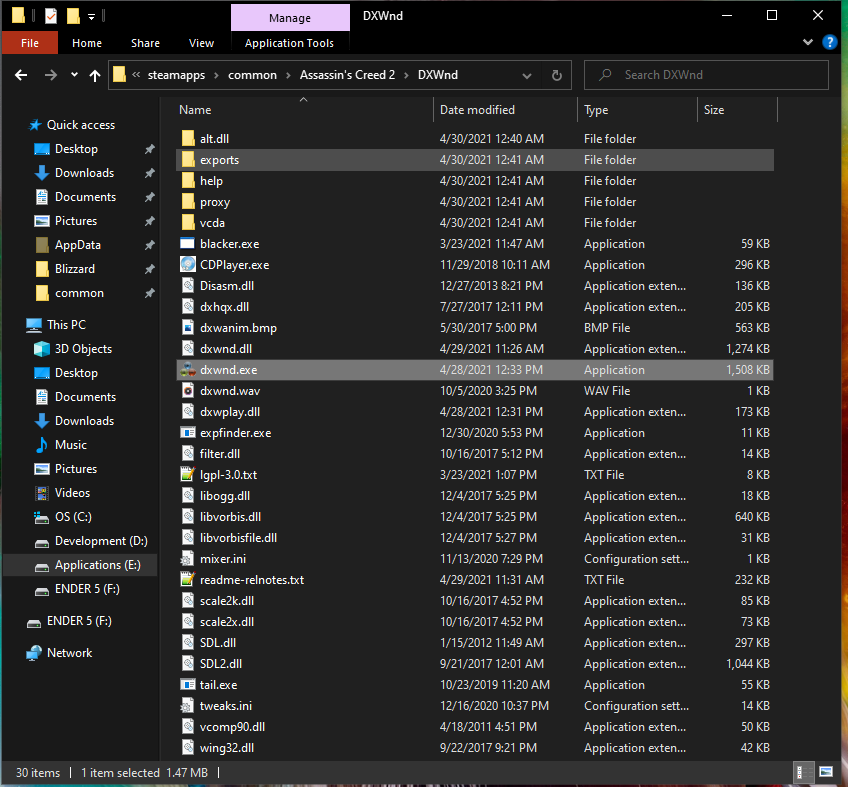
Task: Click the CDPlayer.exe disc icon
Action: pos(188,264)
